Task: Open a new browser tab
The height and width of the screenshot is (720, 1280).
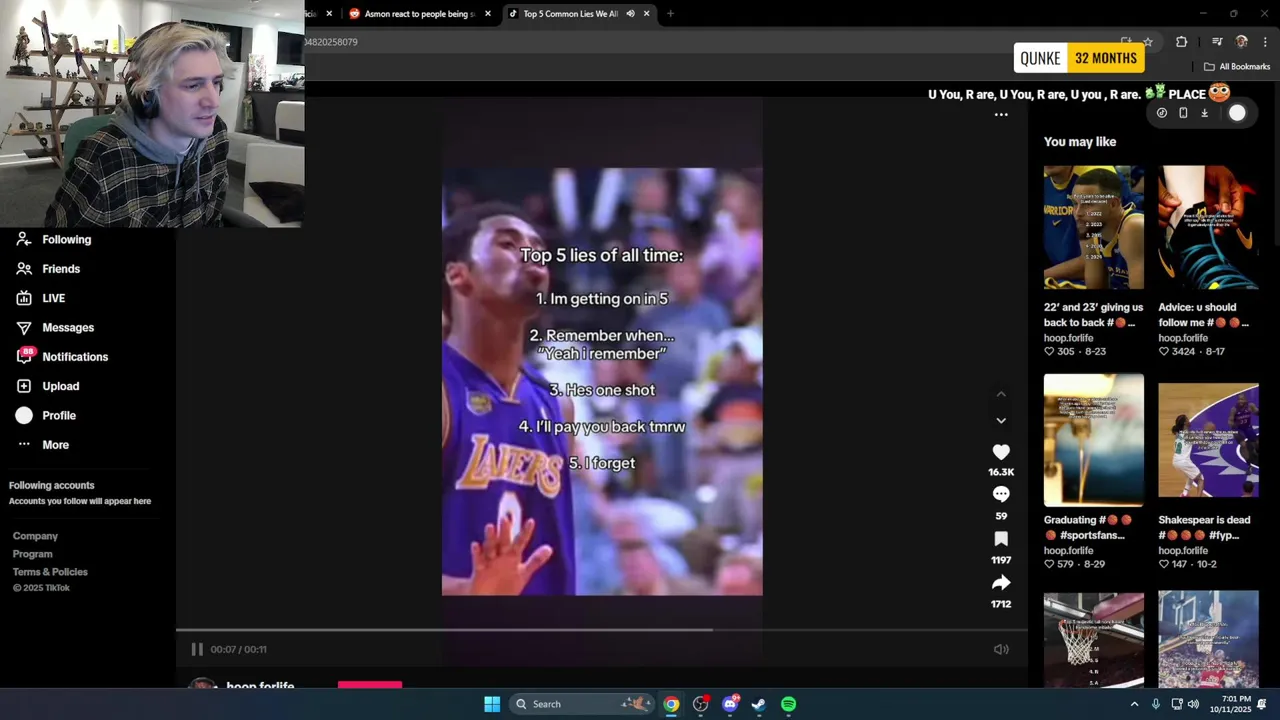Action: [x=670, y=14]
